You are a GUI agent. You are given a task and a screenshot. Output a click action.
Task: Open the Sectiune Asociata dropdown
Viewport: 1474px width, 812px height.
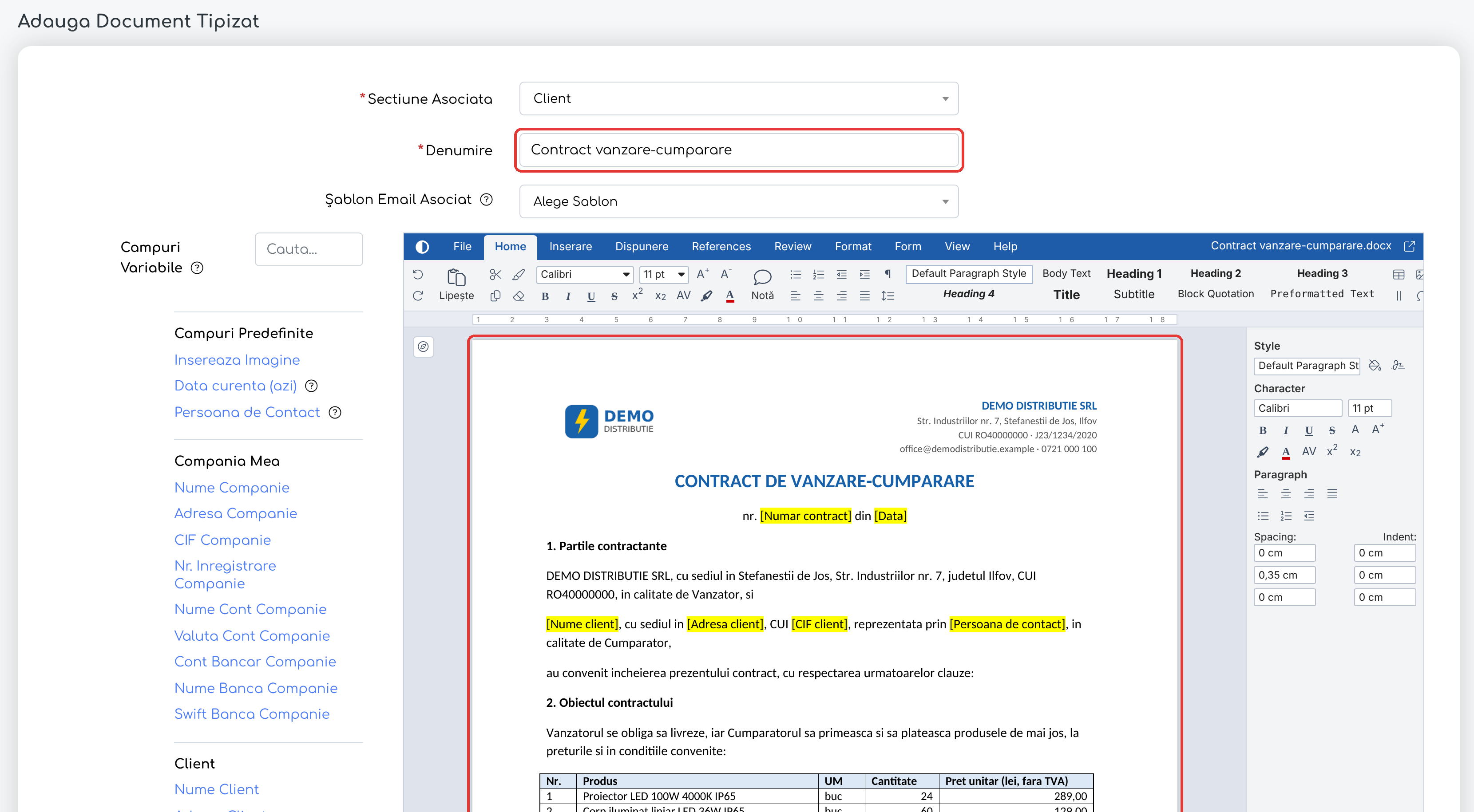(739, 99)
